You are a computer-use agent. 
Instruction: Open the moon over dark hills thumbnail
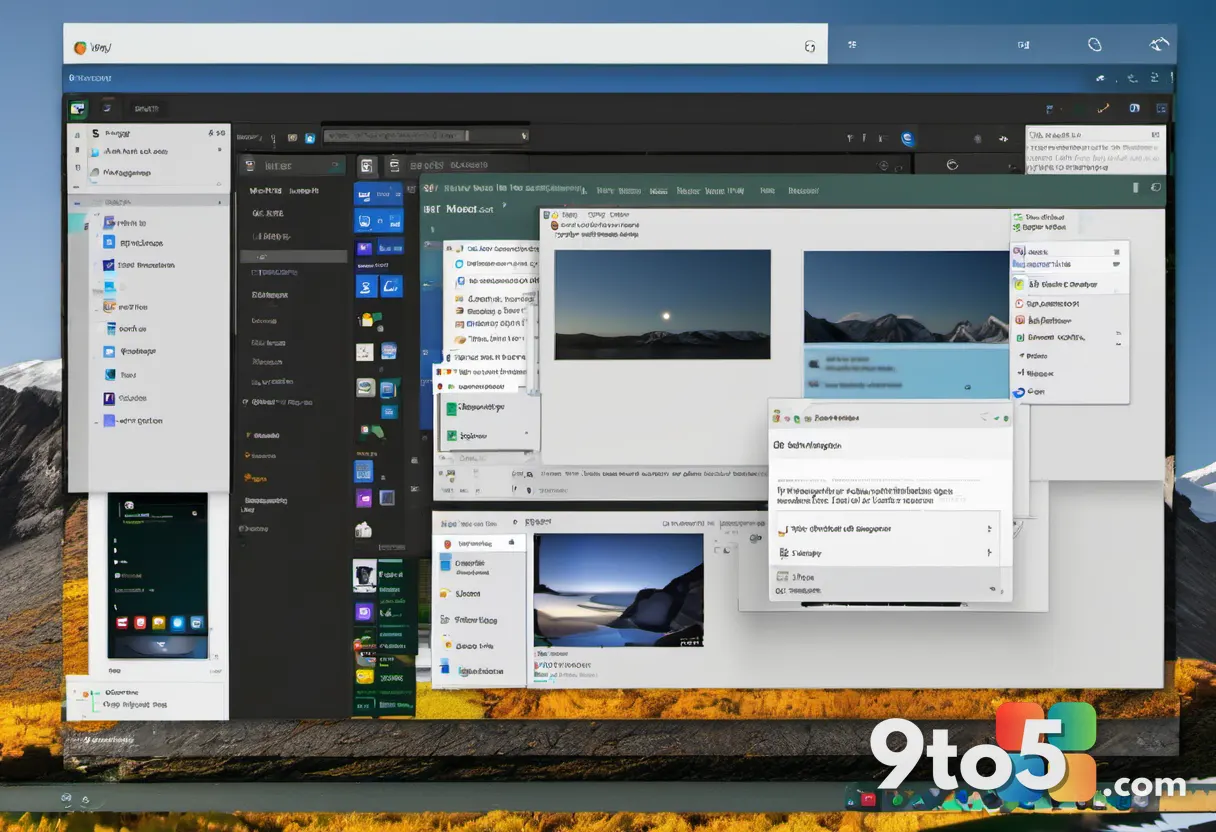coord(662,305)
